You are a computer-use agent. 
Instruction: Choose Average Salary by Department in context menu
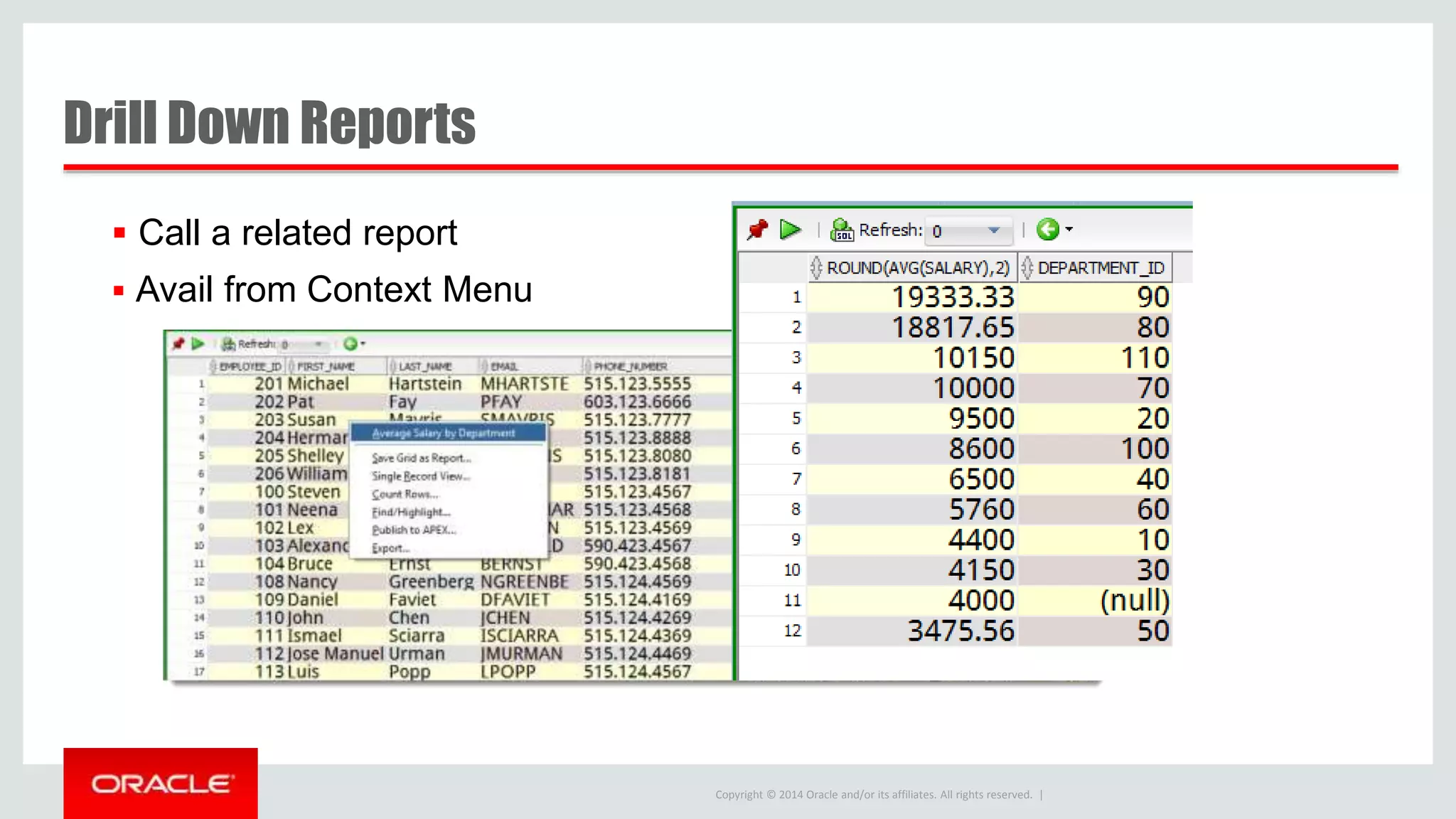click(x=449, y=433)
